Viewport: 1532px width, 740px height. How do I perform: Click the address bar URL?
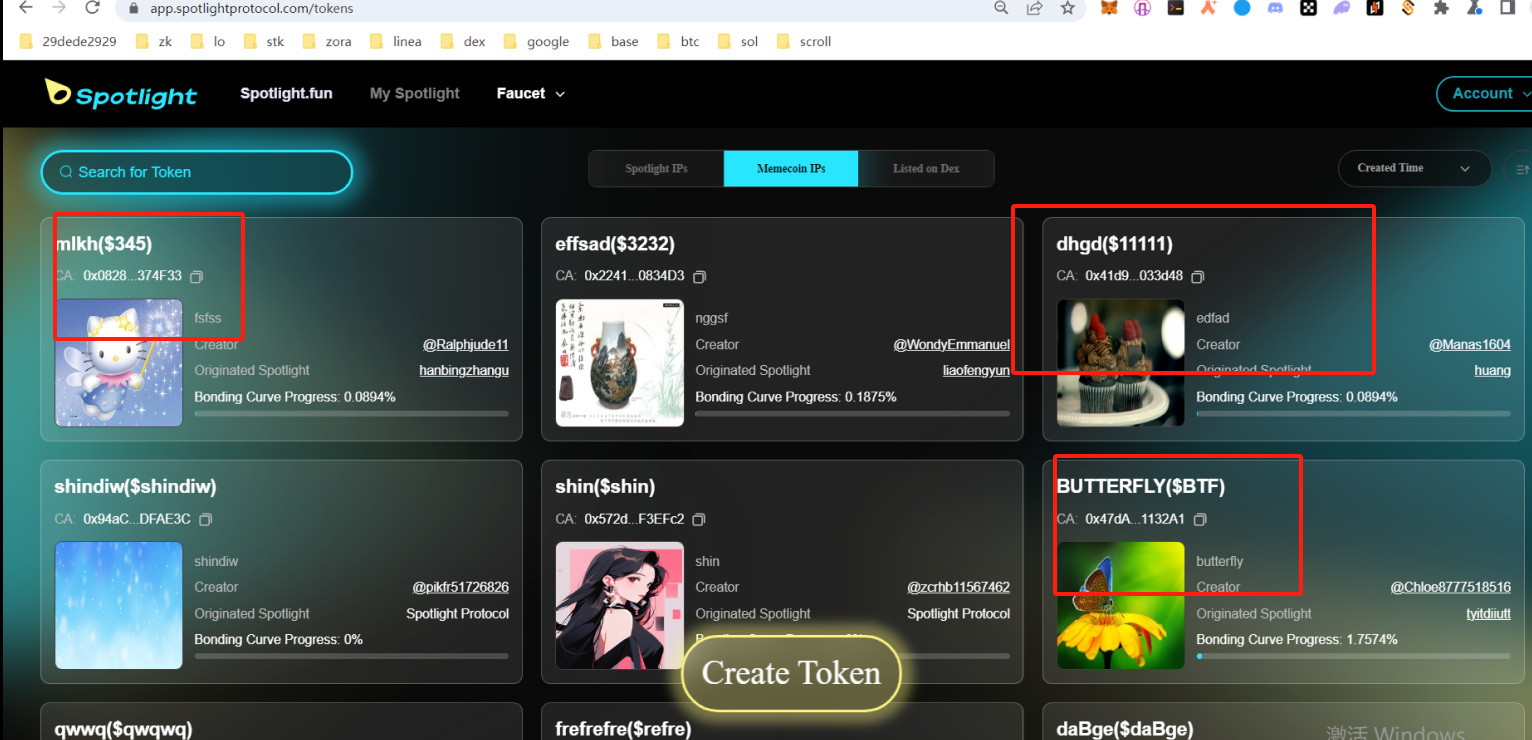tap(251, 8)
